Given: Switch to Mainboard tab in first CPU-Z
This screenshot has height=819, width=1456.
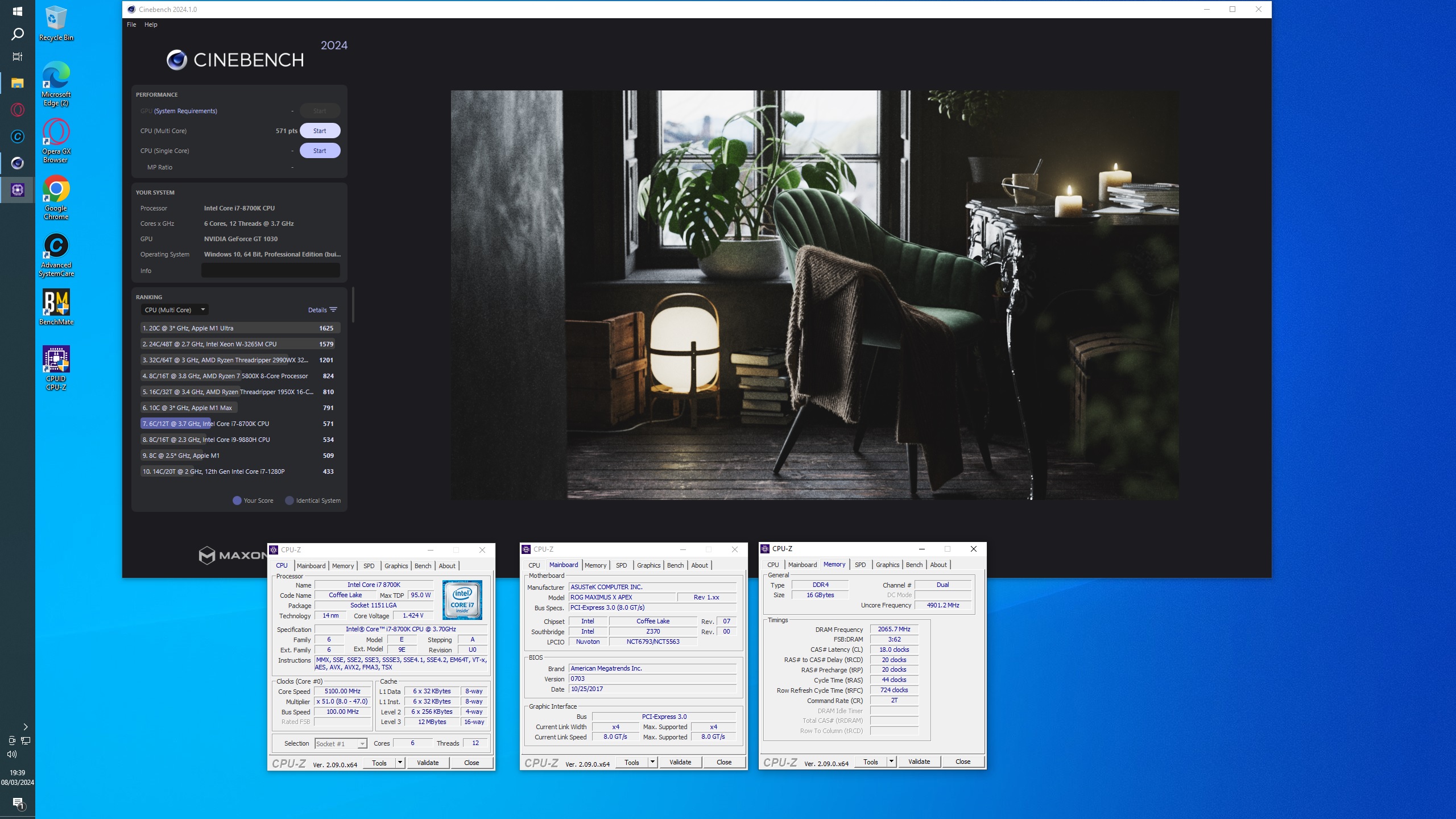Looking at the screenshot, I should click(x=311, y=565).
